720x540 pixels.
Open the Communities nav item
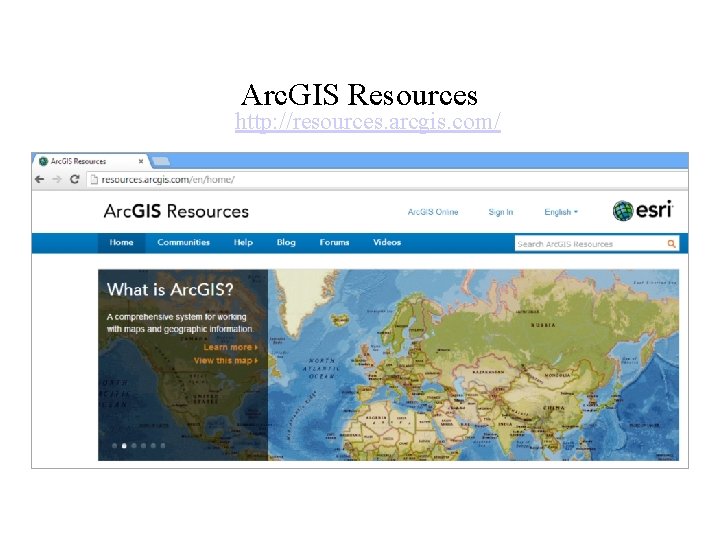[183, 242]
